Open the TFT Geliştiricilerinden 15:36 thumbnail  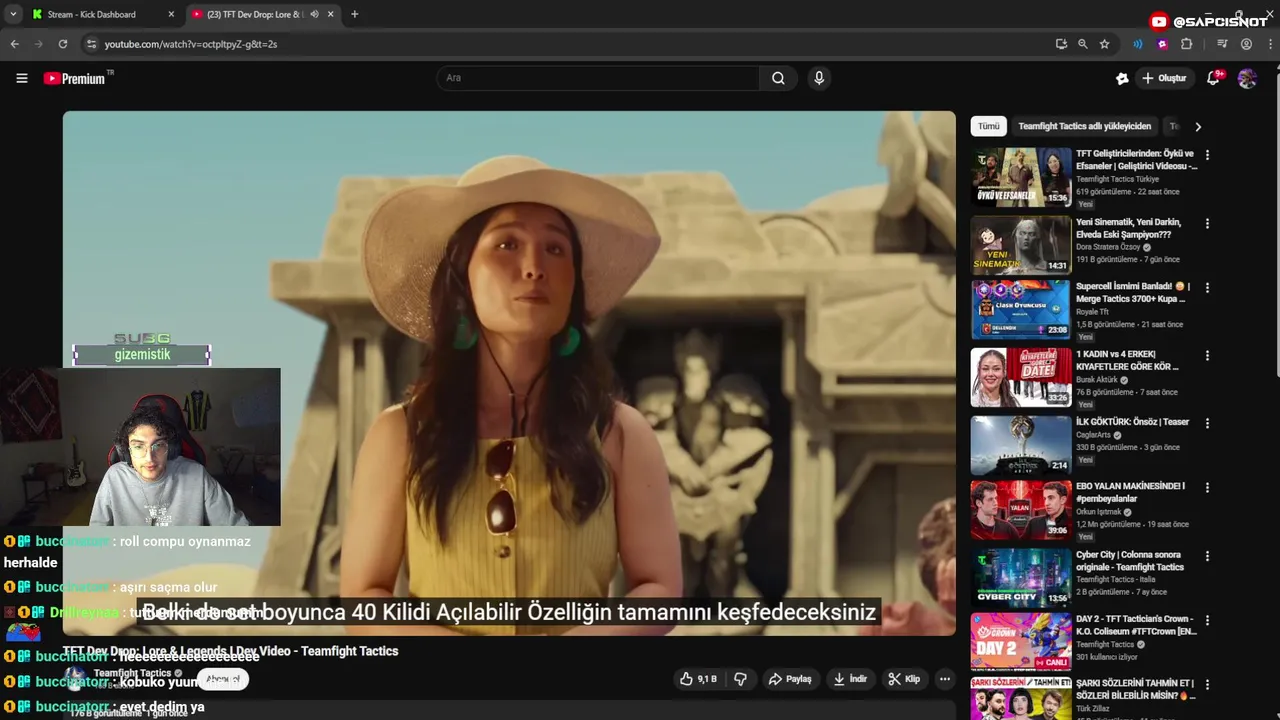tap(1021, 177)
